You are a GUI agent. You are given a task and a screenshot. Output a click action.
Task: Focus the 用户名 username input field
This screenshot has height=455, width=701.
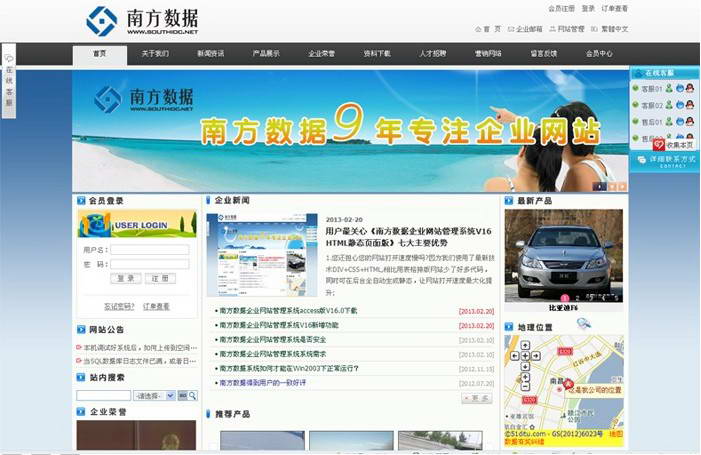150,249
